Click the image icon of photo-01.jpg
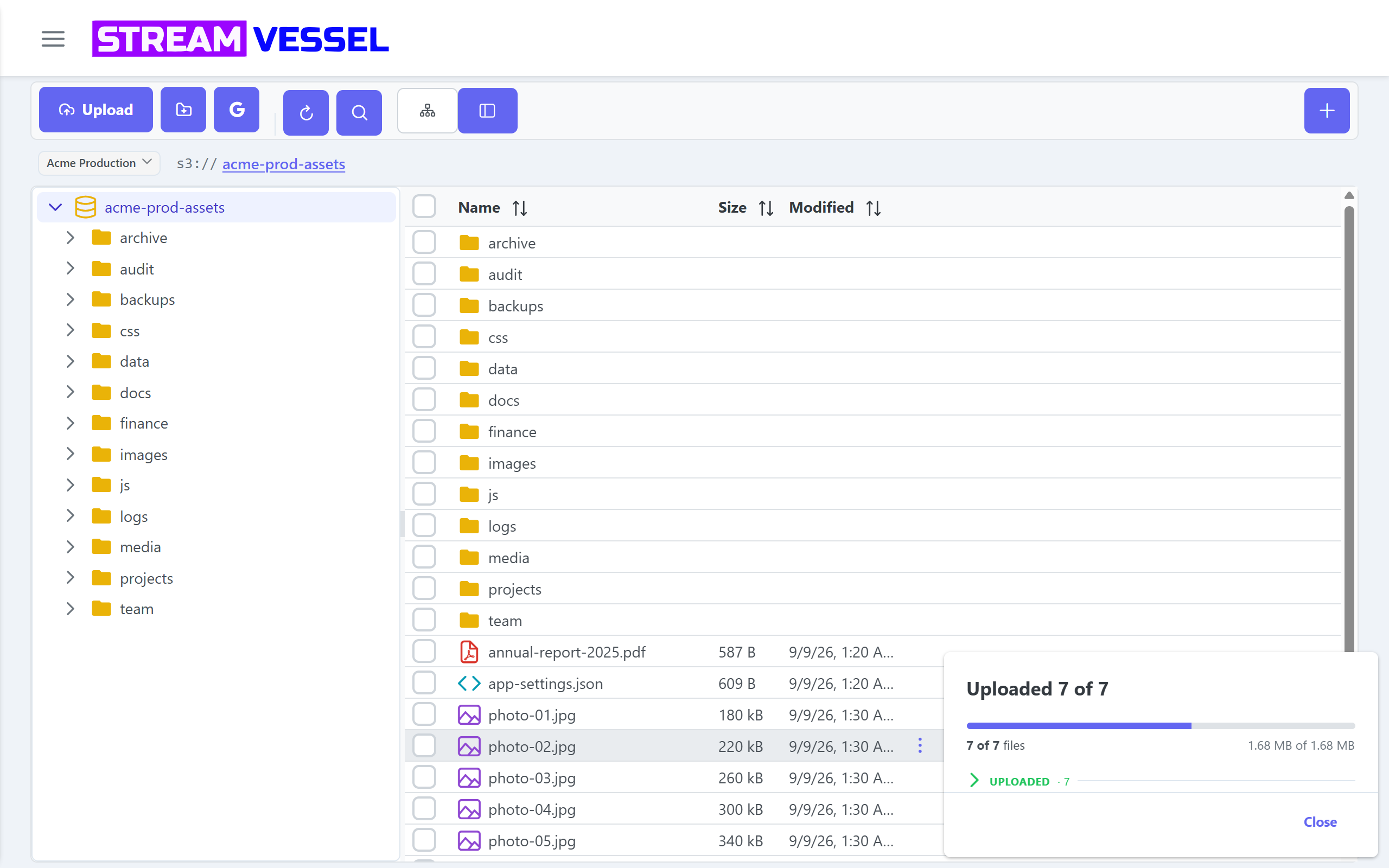 point(469,716)
